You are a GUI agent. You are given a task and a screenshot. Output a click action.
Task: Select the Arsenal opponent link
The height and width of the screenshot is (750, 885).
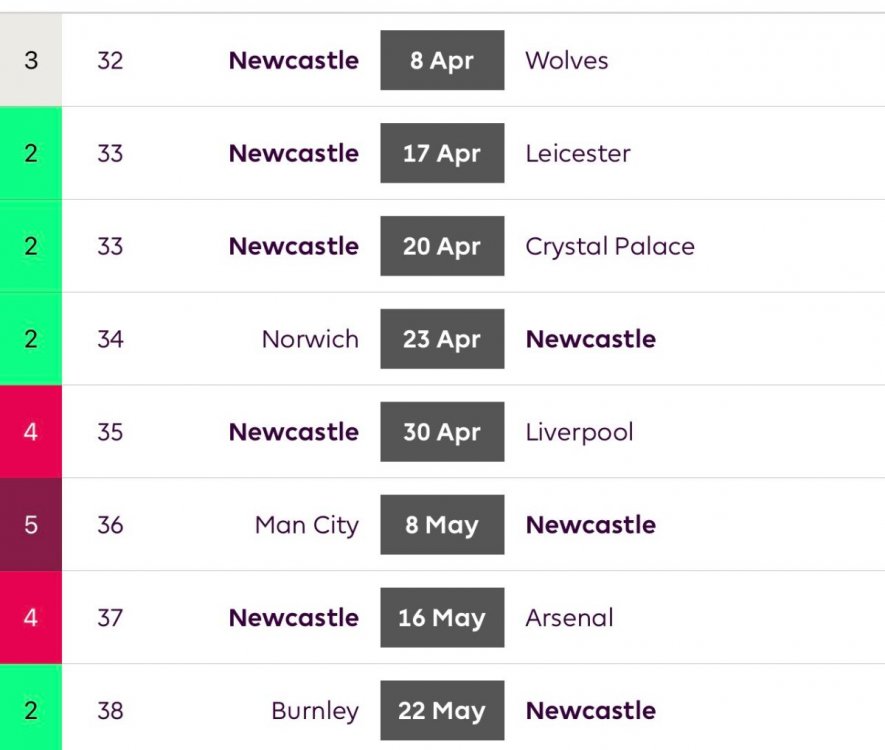coord(569,618)
